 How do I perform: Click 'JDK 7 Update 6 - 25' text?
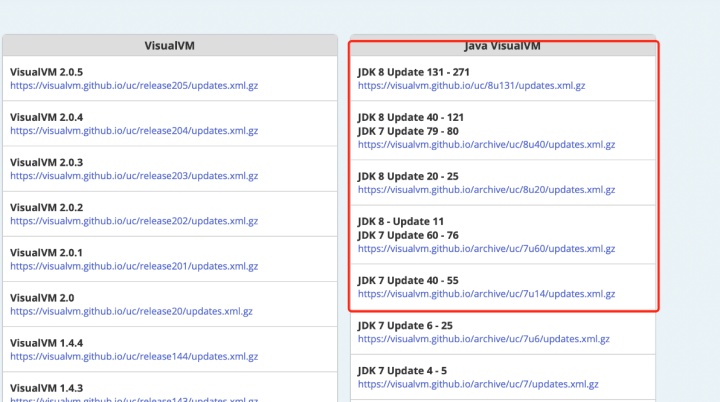coord(405,325)
